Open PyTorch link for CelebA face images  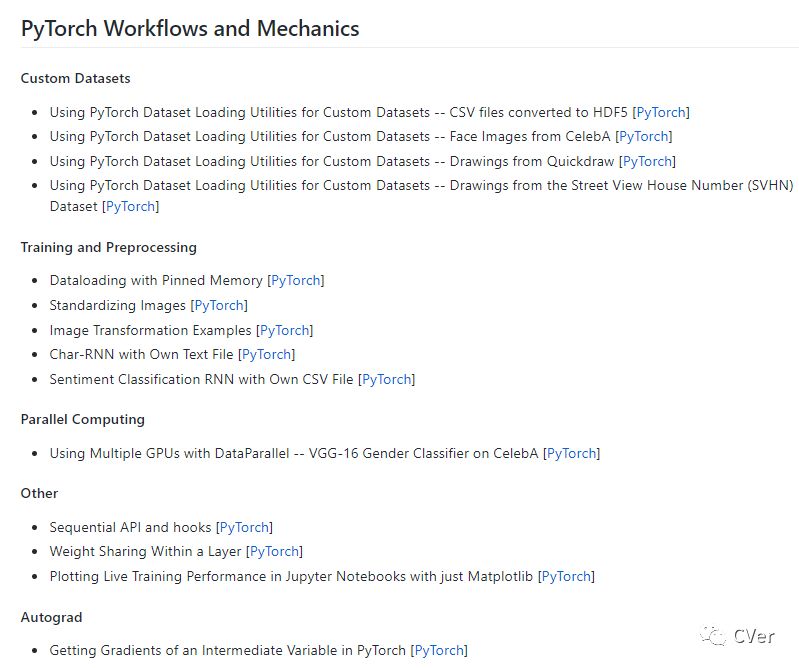coord(644,136)
